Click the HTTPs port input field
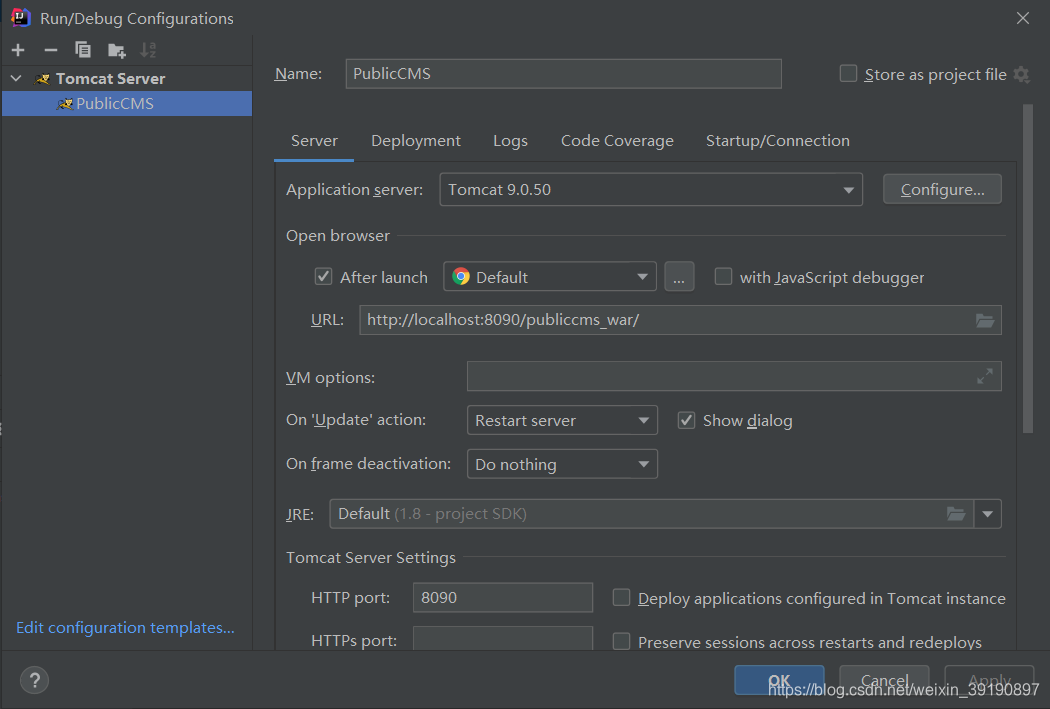1050x709 pixels. [502, 639]
